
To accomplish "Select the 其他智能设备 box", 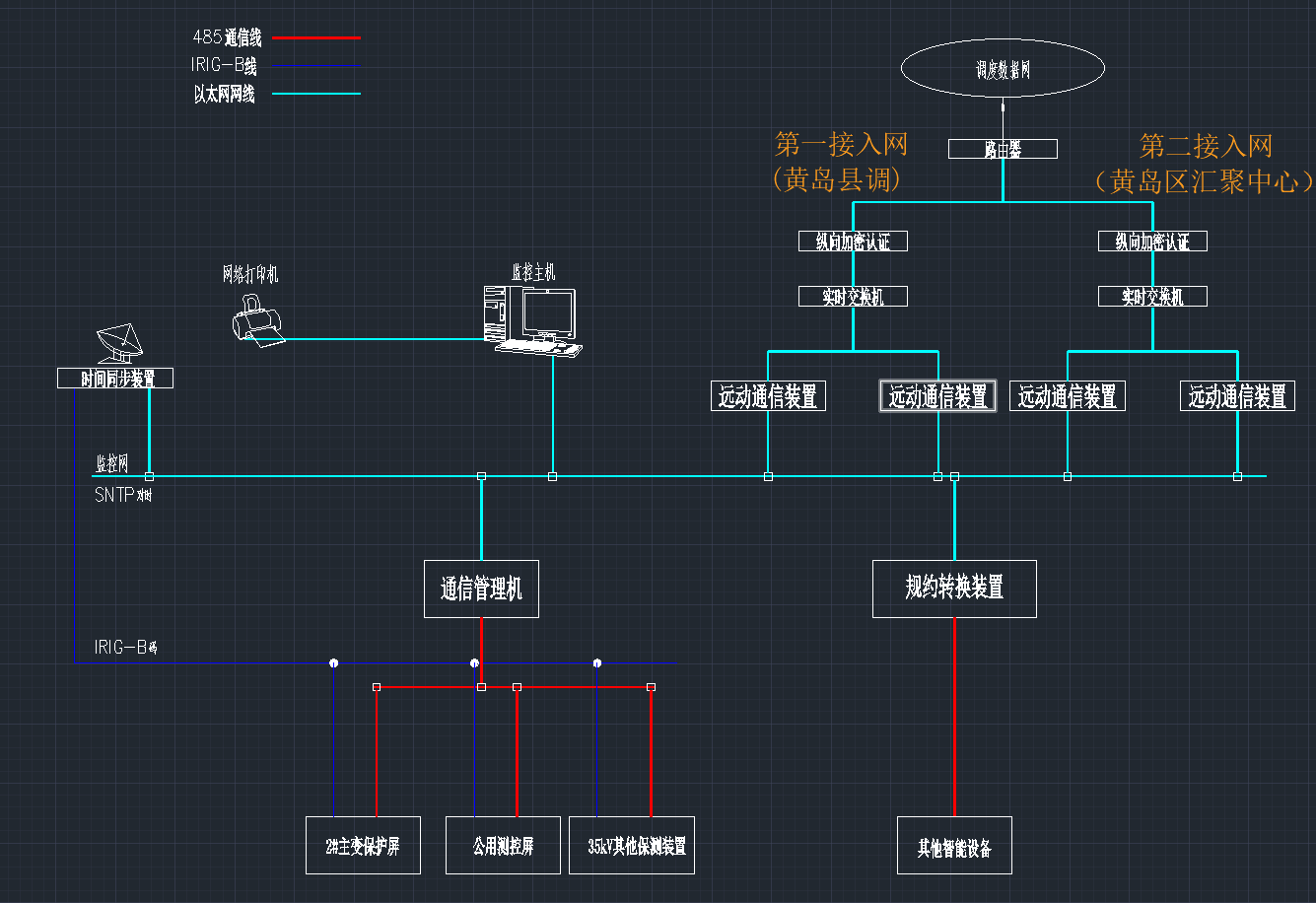I will tap(954, 845).
